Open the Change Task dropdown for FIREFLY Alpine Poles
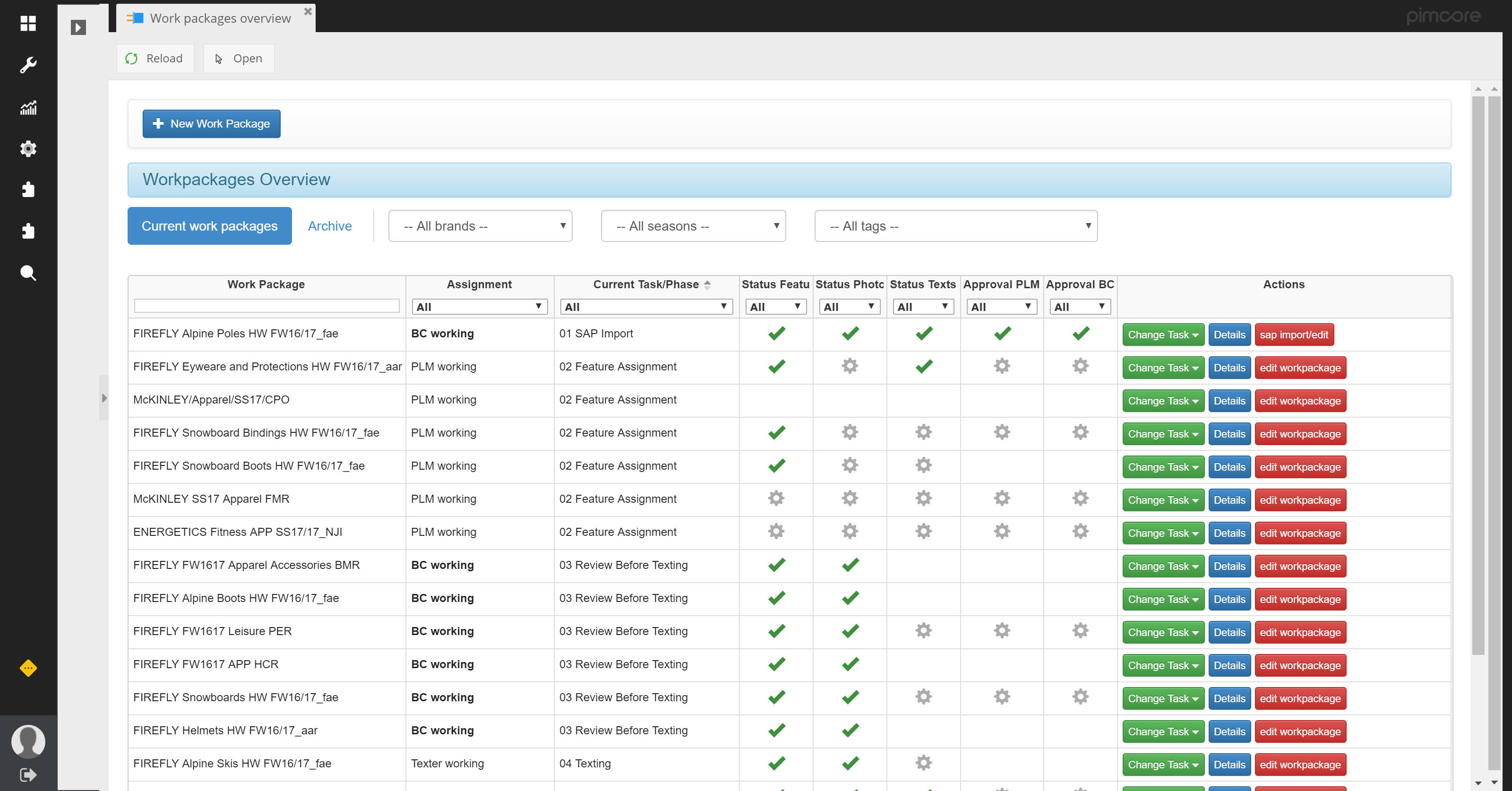Image resolution: width=1512 pixels, height=791 pixels. point(1163,335)
